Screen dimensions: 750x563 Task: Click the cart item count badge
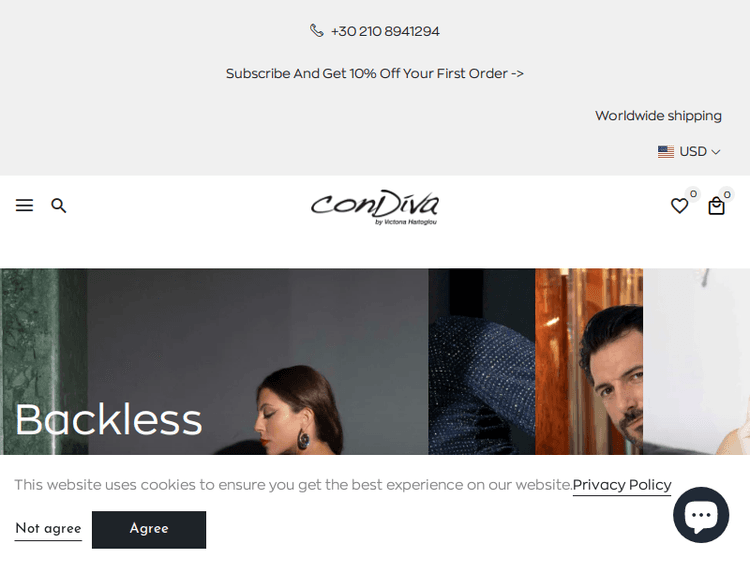pyautogui.click(x=727, y=194)
